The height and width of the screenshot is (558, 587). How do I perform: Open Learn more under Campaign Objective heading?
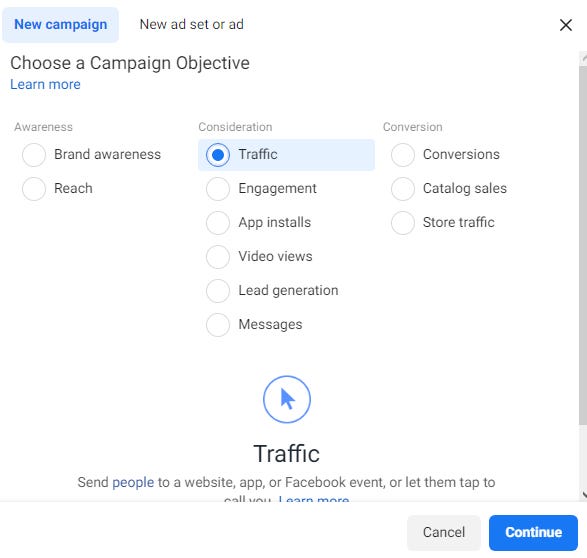[x=45, y=85]
